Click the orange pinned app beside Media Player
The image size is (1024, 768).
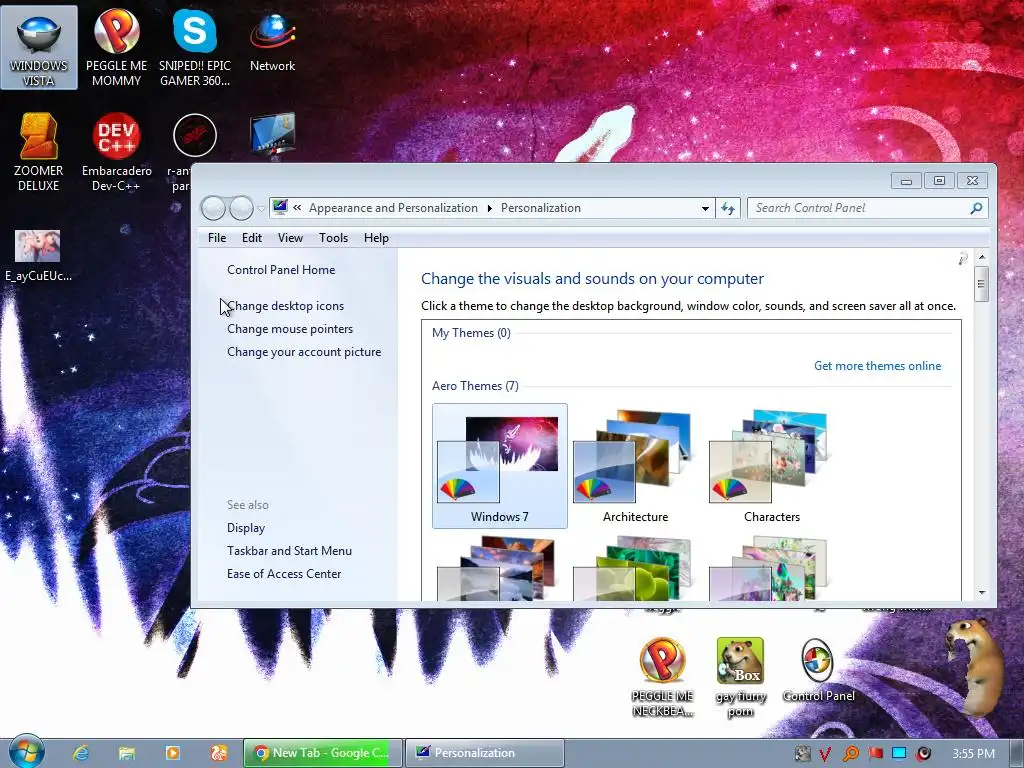coord(219,753)
